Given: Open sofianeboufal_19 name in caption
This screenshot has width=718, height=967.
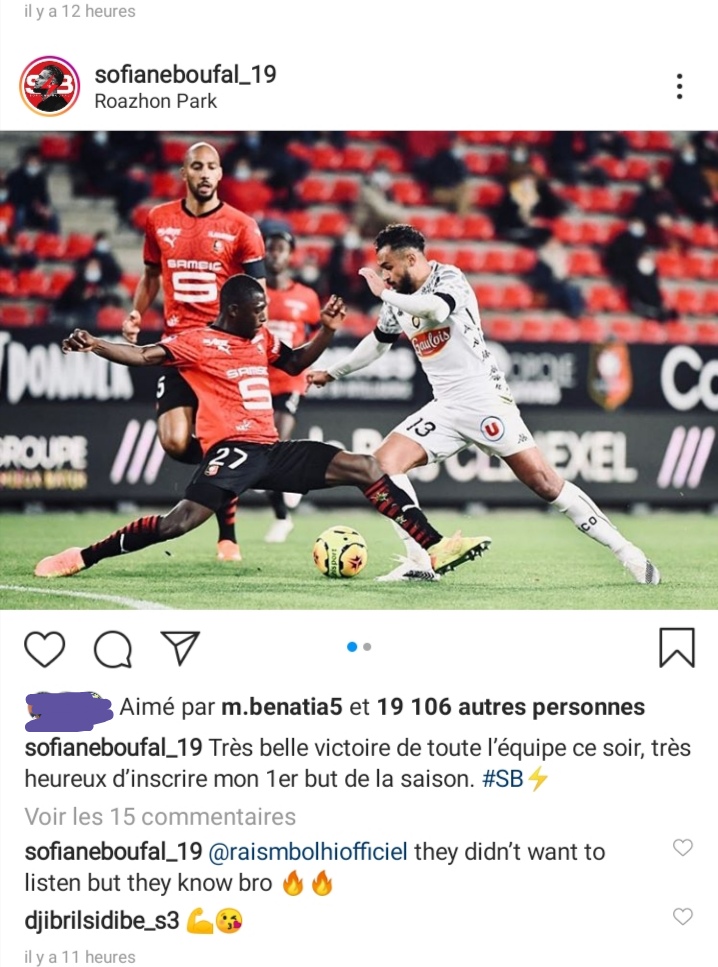Looking at the screenshot, I should 113,747.
